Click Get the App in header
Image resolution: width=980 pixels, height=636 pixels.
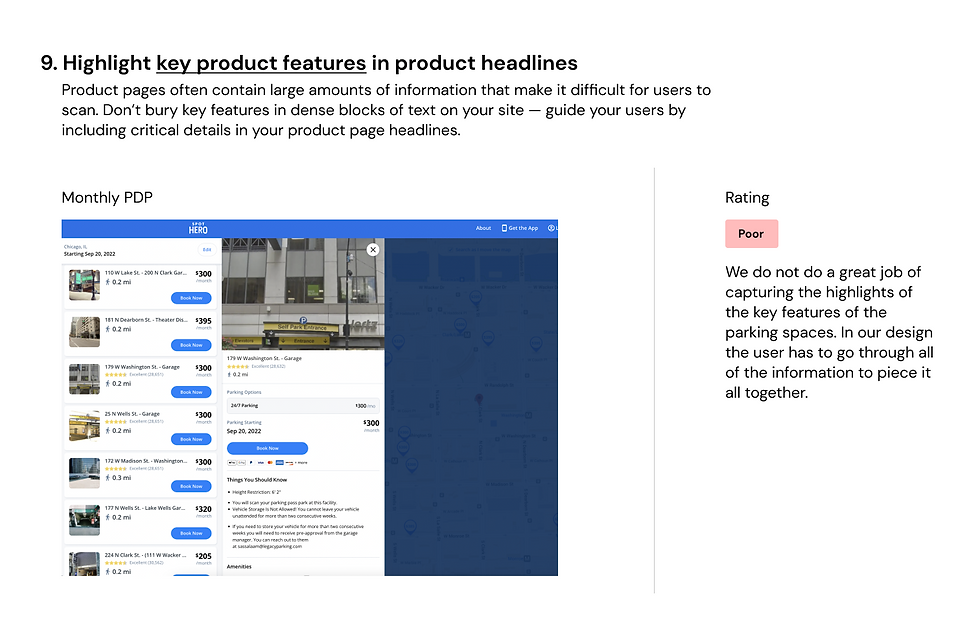coord(523,228)
